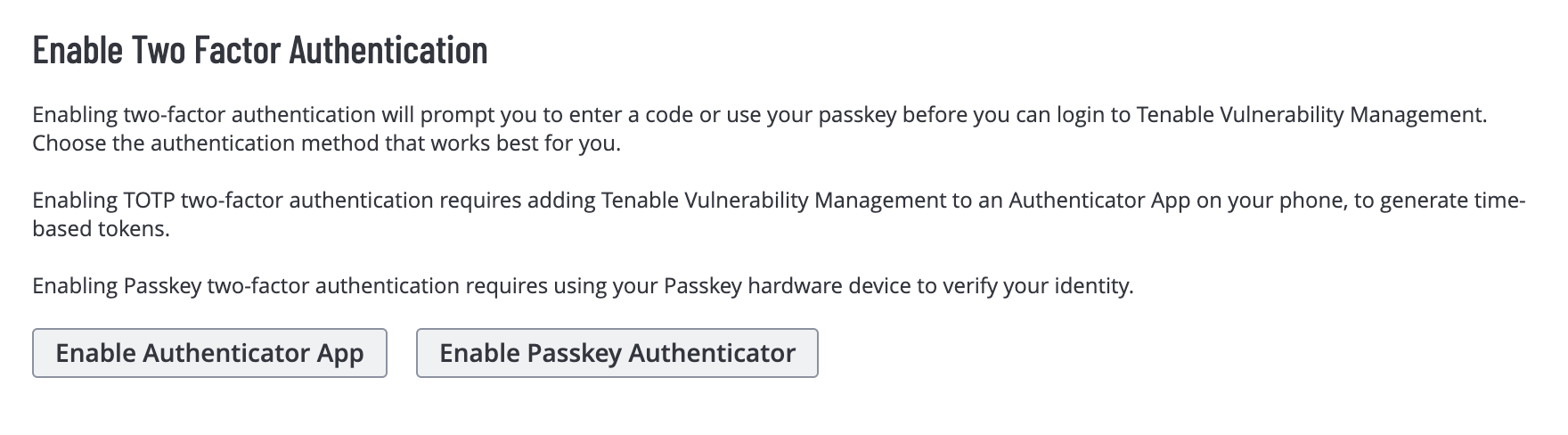Click the sentence starting Choose the authentication method
The height and width of the screenshot is (435, 1568).
point(326,144)
